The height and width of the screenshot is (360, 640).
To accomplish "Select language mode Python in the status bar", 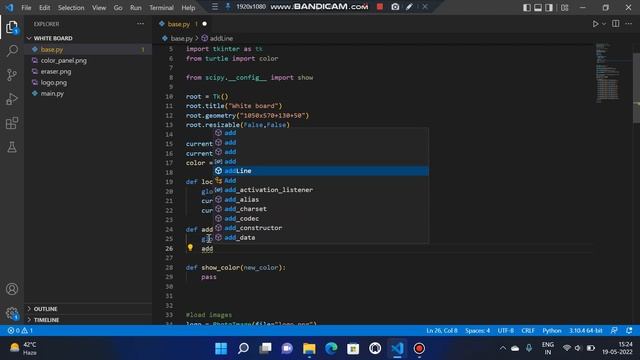I will (551, 331).
